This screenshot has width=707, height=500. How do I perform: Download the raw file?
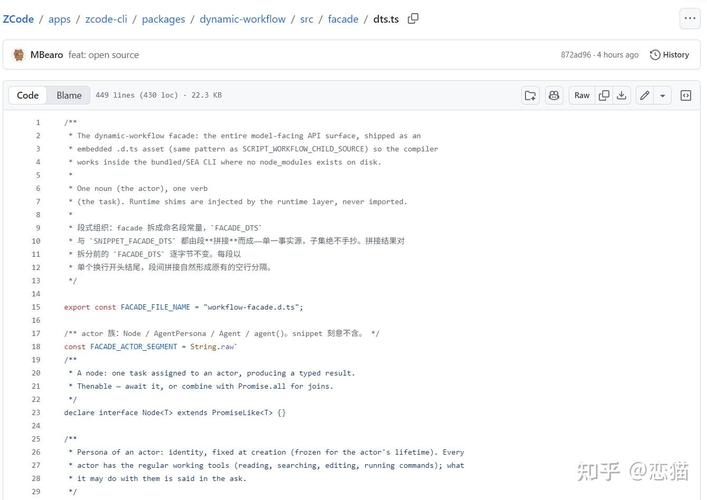[x=621, y=95]
